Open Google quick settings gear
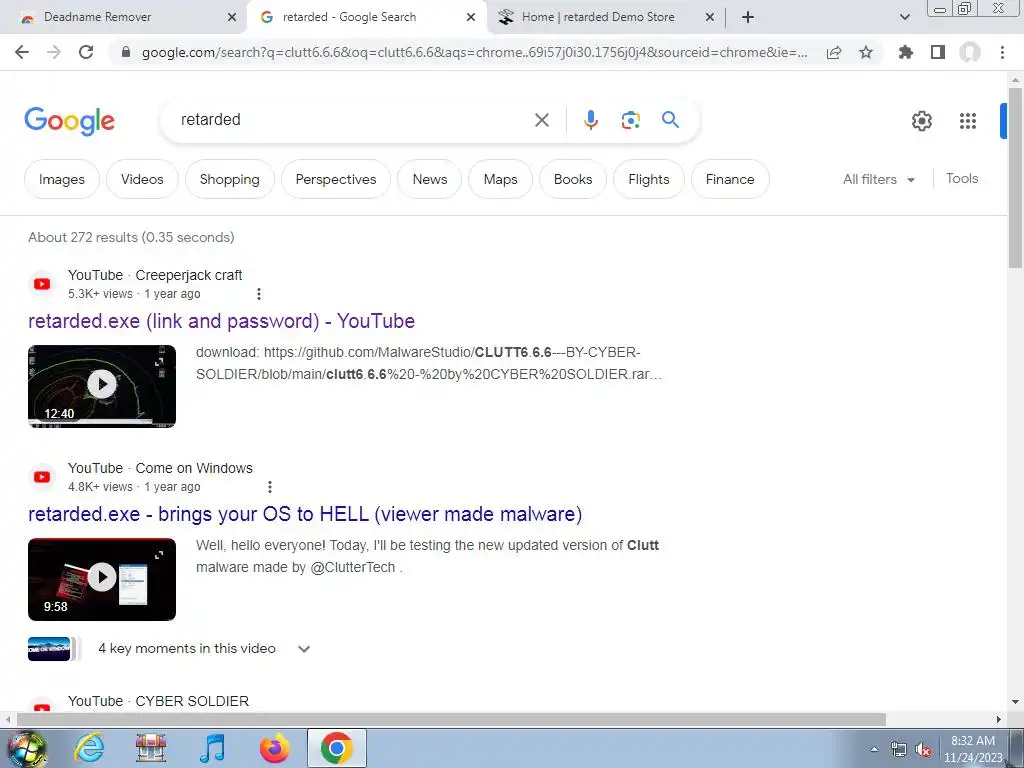 click(x=921, y=121)
